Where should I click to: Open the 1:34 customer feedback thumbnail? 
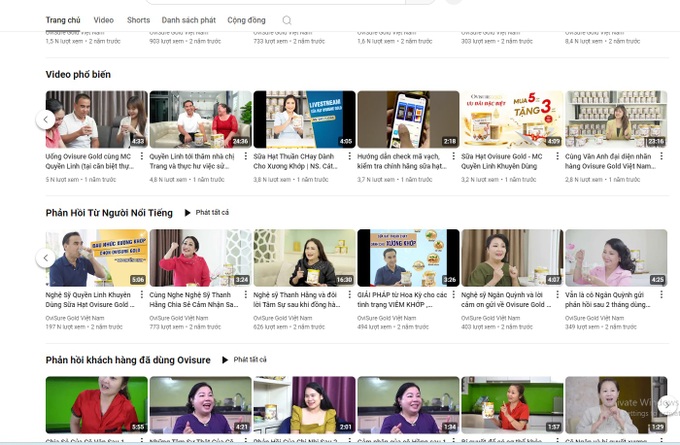coord(408,405)
